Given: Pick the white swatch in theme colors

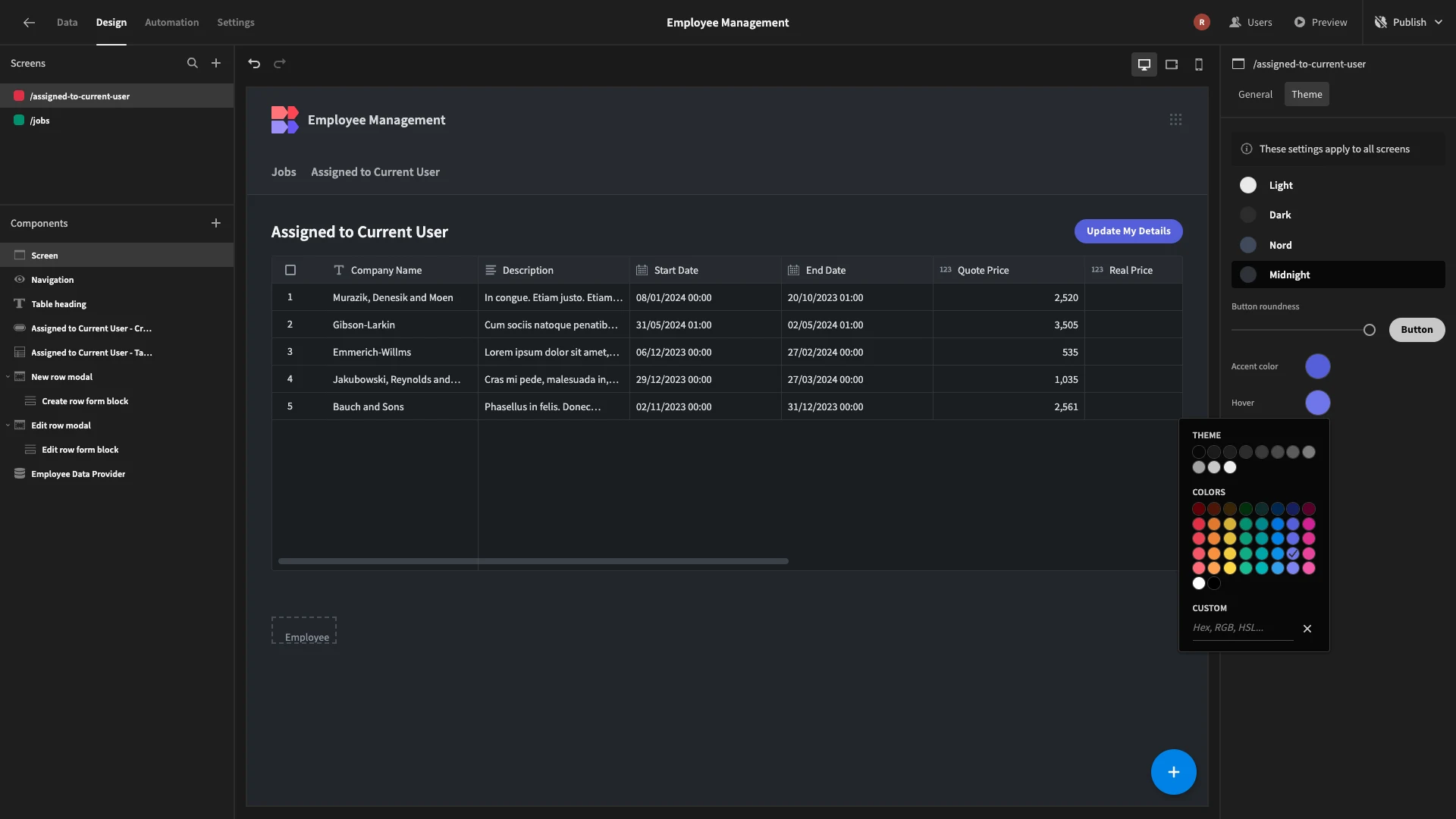Looking at the screenshot, I should 1230,468.
